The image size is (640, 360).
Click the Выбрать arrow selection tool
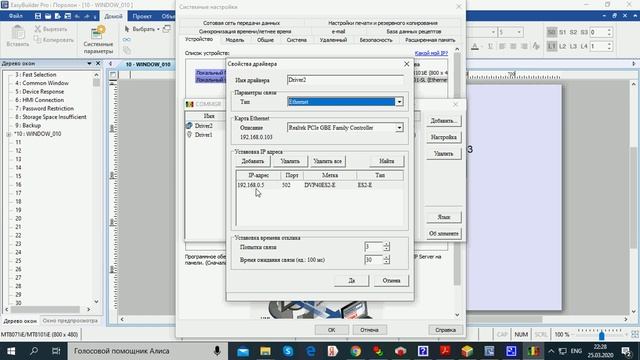[141, 29]
